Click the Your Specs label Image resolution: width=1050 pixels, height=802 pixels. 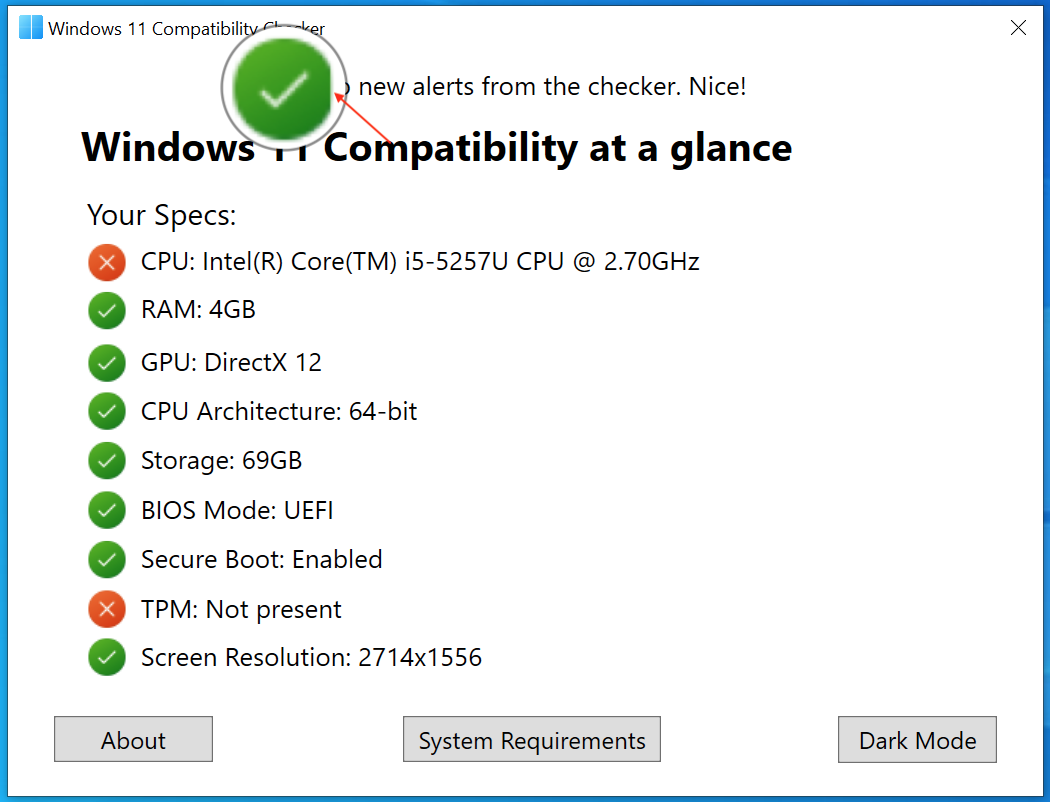click(161, 214)
